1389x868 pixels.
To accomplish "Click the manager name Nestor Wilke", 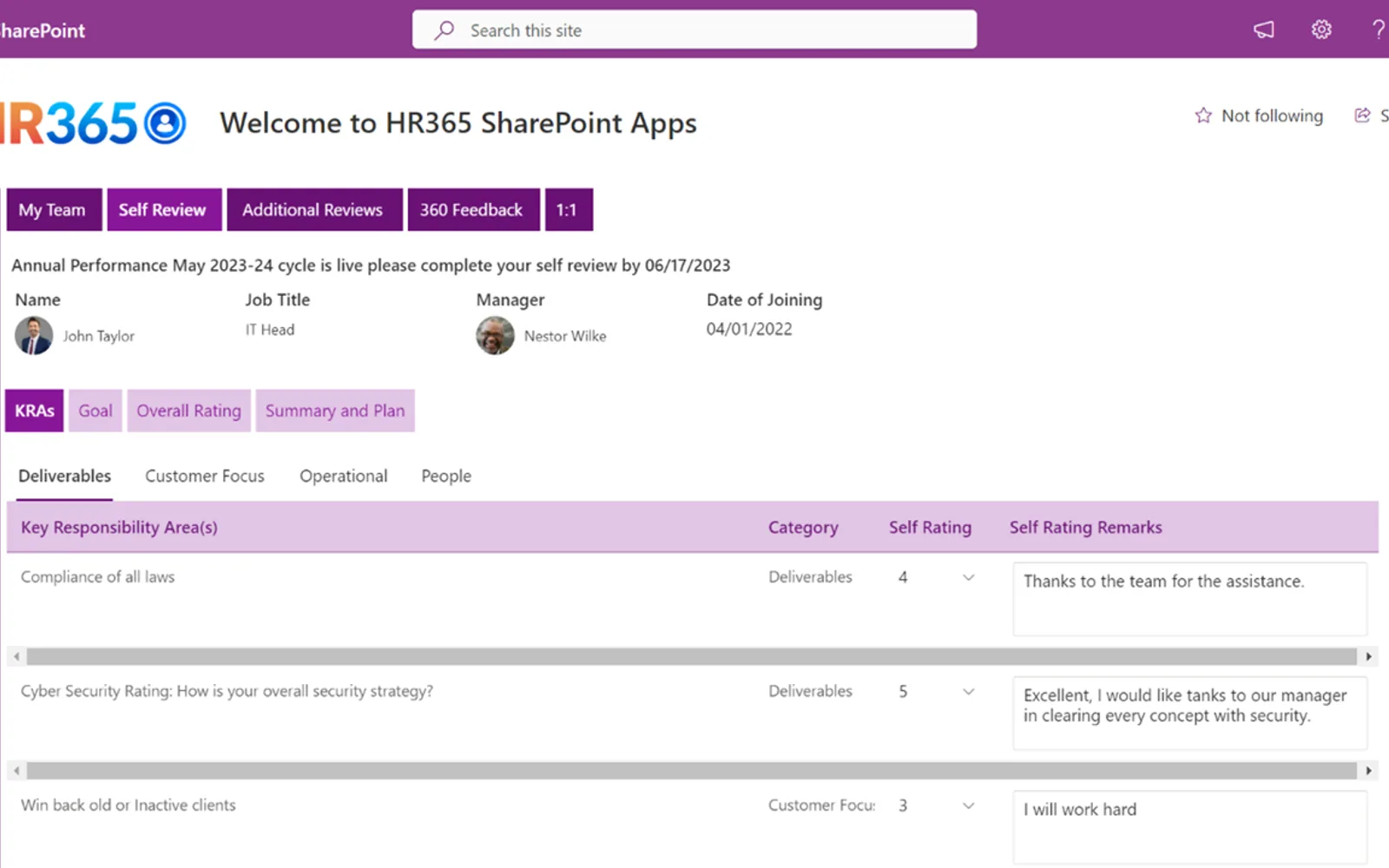I will pyautogui.click(x=565, y=336).
